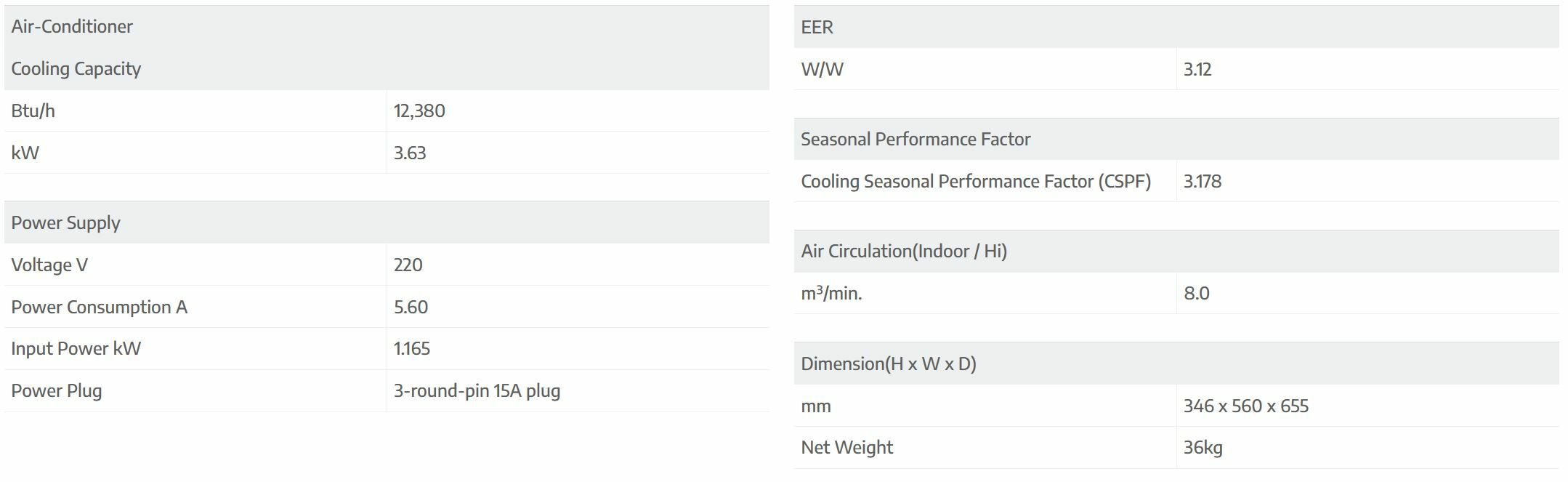Select the W/W value 3.12
Image resolution: width=1568 pixels, height=482 pixels.
point(1197,70)
